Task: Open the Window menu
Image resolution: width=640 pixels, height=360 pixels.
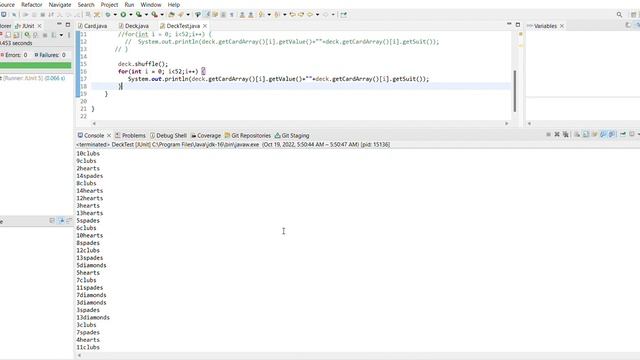Action: click(x=151, y=4)
